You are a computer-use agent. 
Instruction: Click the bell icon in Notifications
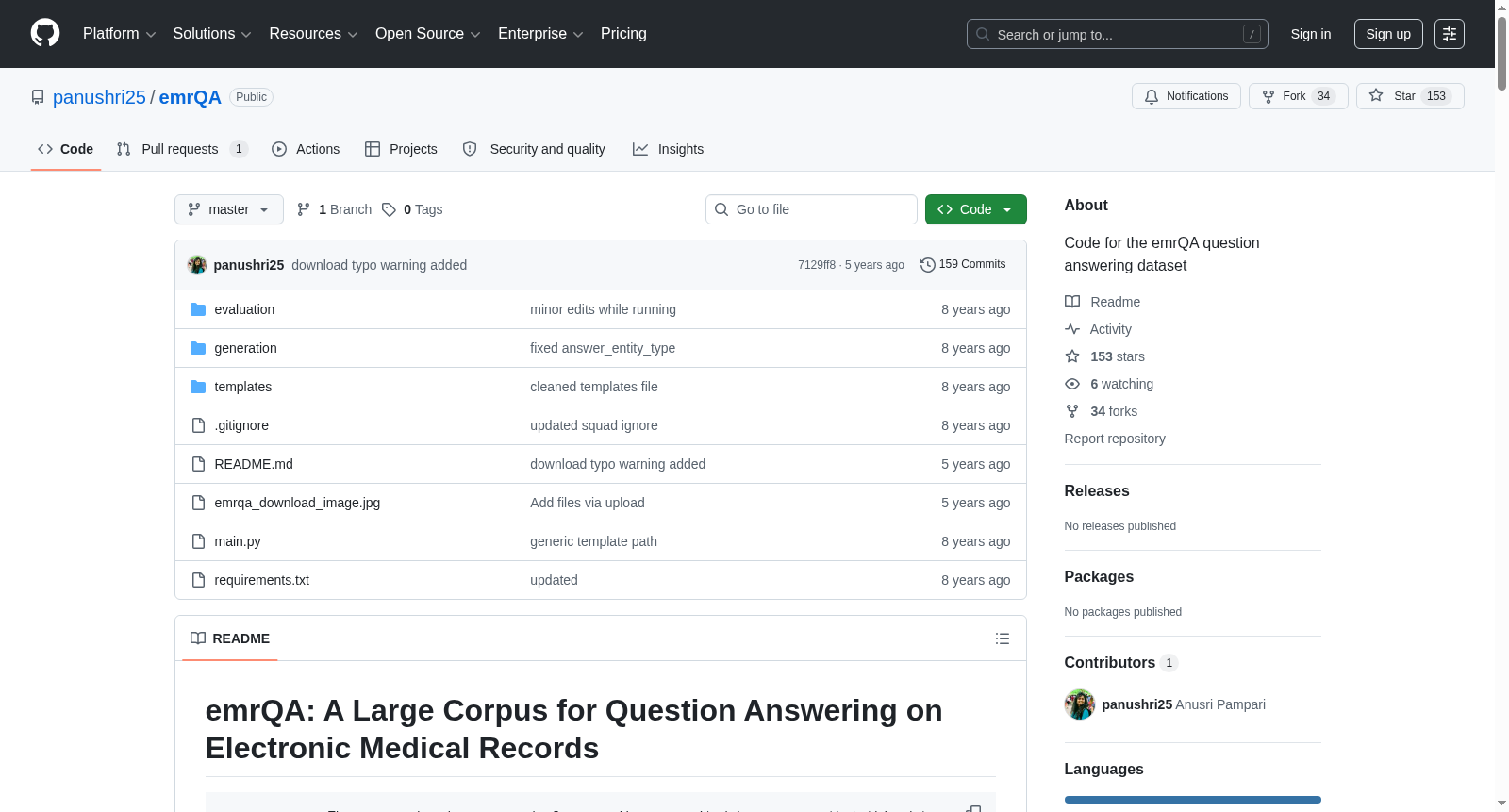click(x=1152, y=96)
